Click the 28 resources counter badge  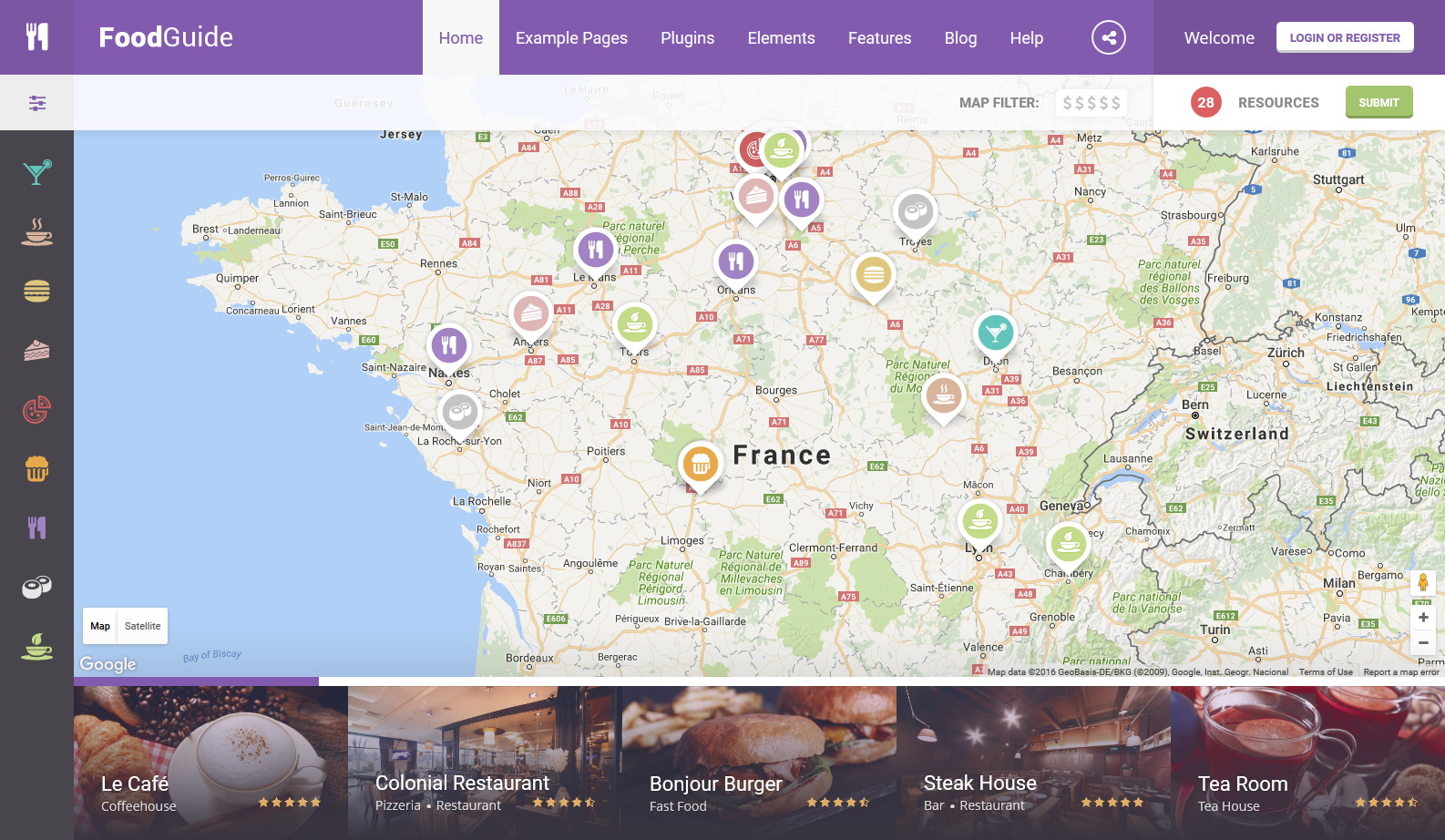click(1205, 102)
